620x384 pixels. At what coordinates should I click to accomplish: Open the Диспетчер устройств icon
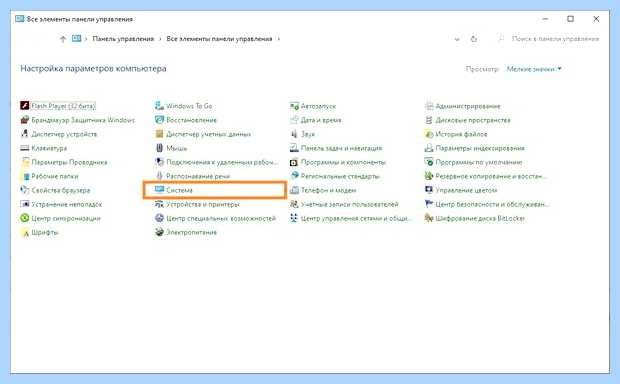pyautogui.click(x=25, y=134)
